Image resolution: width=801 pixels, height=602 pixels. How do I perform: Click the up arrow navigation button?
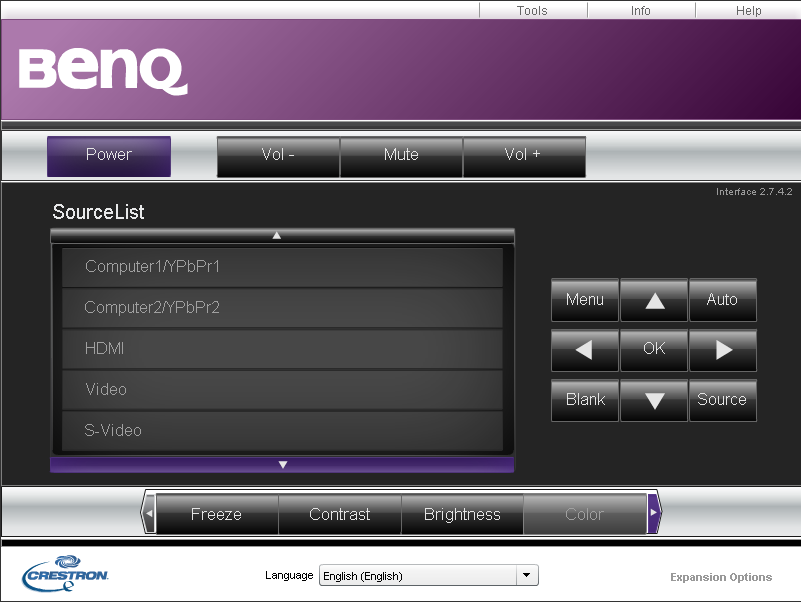click(654, 300)
